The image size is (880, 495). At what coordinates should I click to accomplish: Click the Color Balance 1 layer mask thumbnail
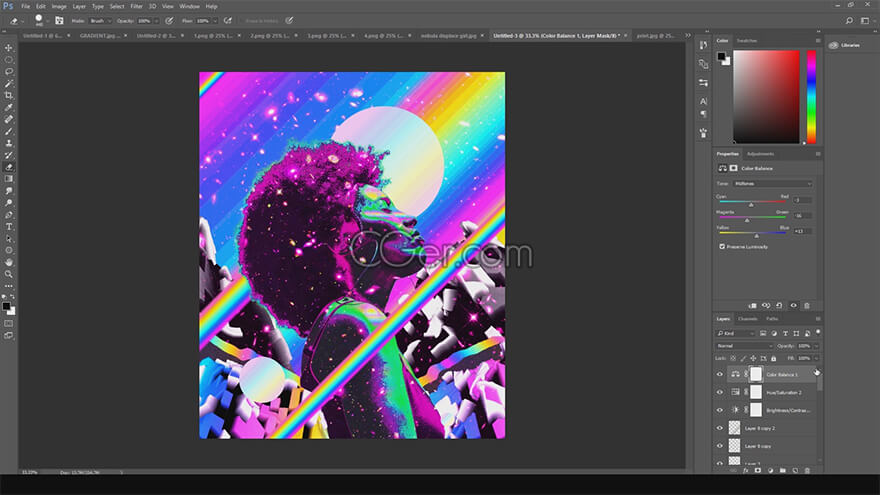click(756, 374)
